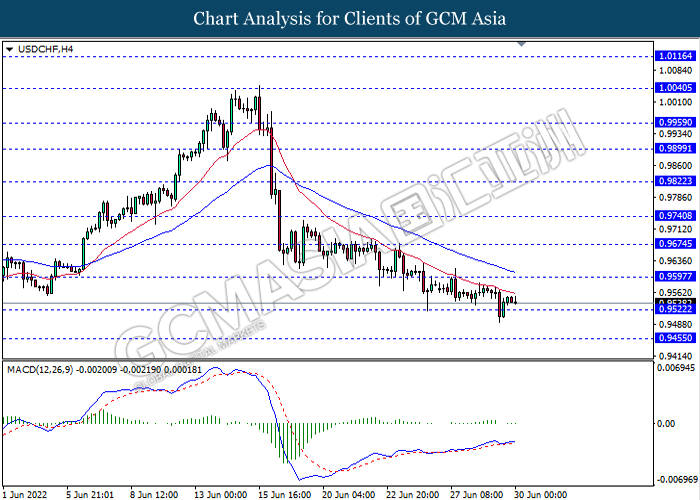Viewport: 700px width, 500px height.
Task: Select the 0.94550 price level label
Action: (675, 338)
